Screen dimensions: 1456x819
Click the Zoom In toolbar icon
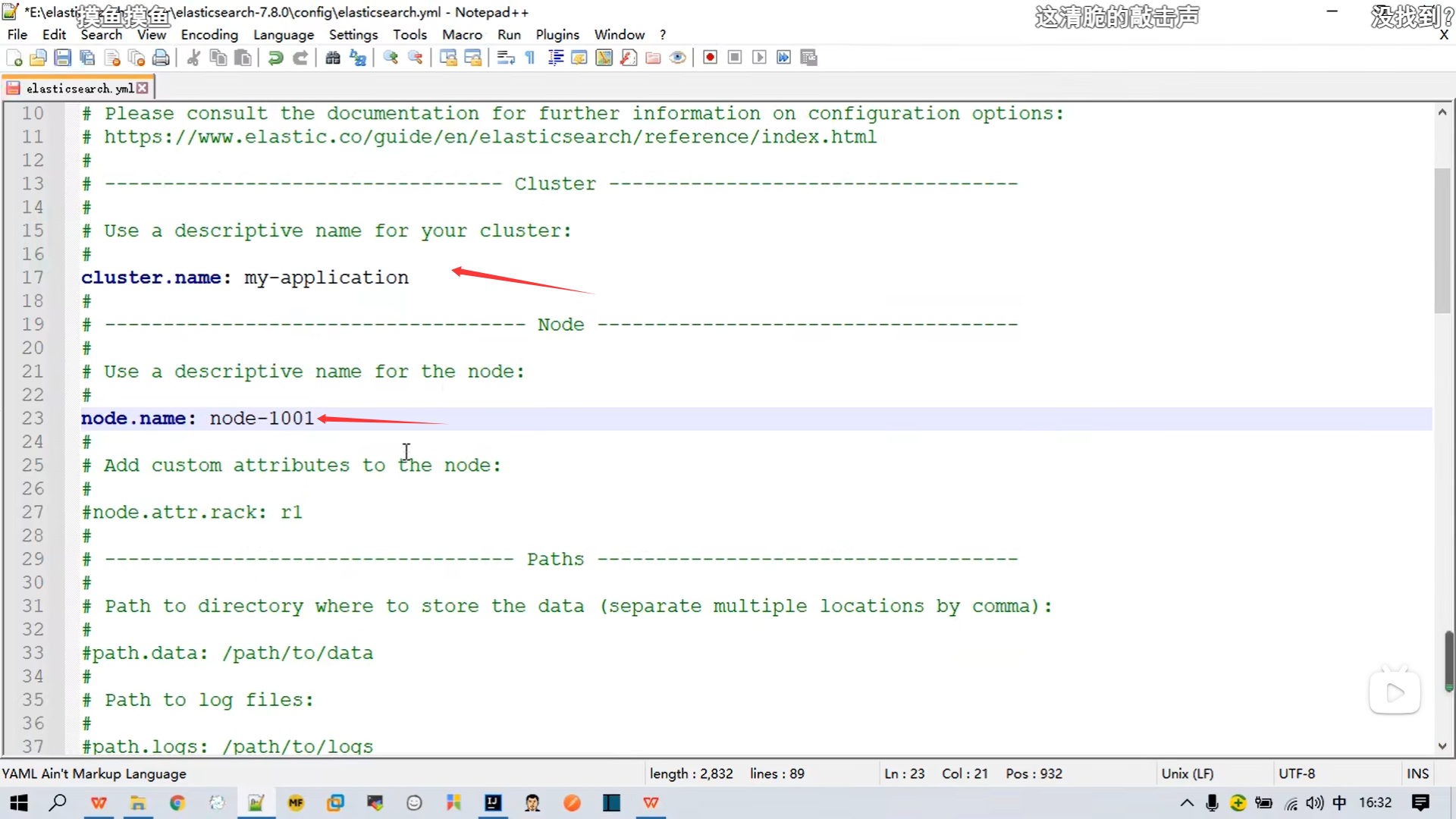[x=391, y=58]
